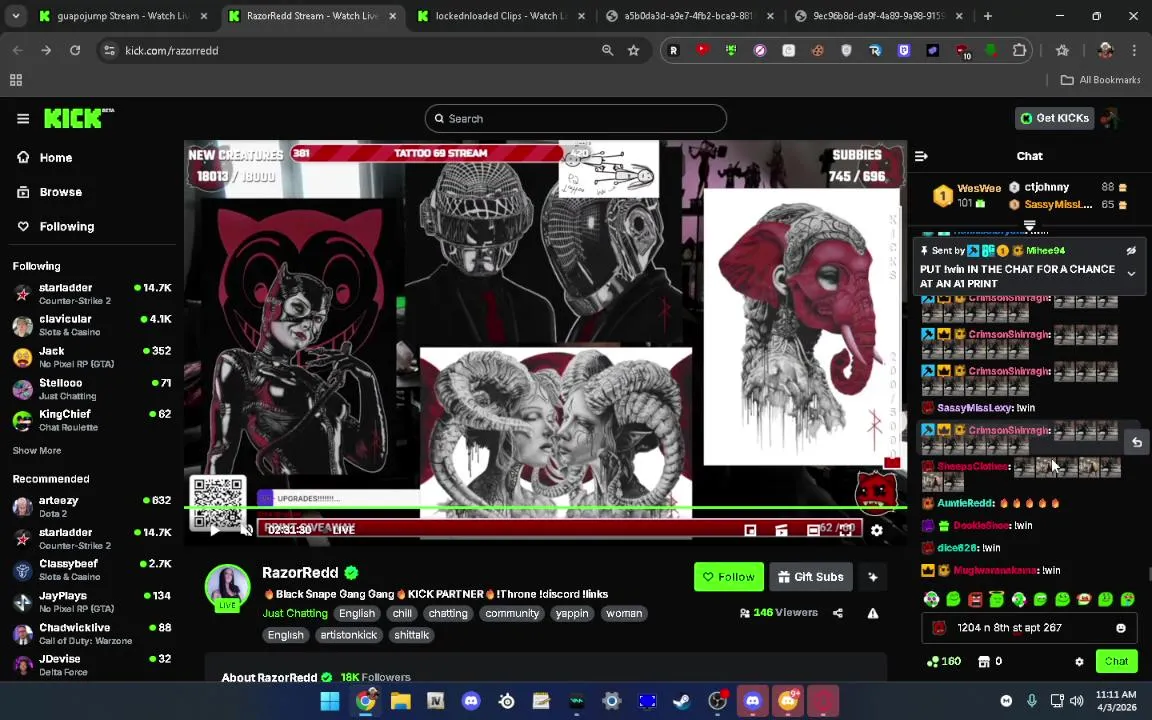Open Jack's No Pixel RP channel
1152x720 pixels.
(x=92, y=357)
